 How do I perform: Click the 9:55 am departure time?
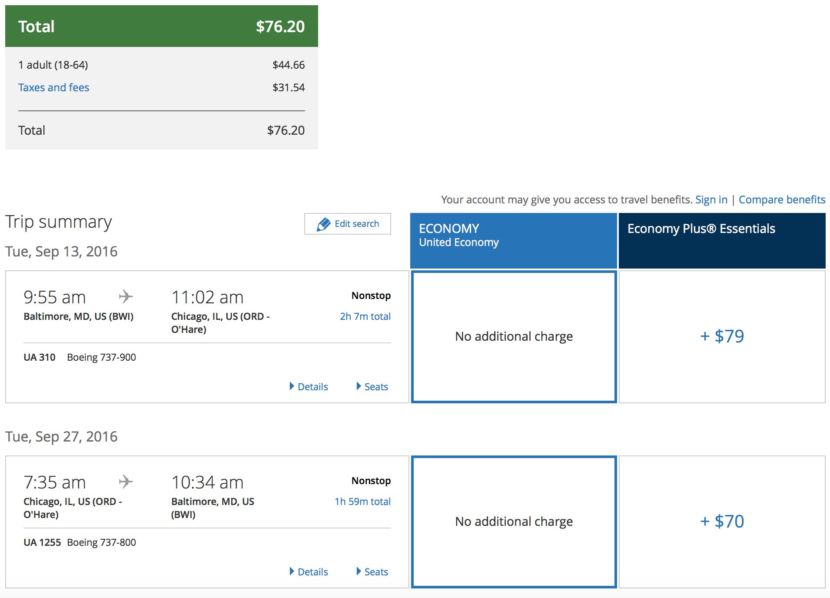[x=55, y=297]
